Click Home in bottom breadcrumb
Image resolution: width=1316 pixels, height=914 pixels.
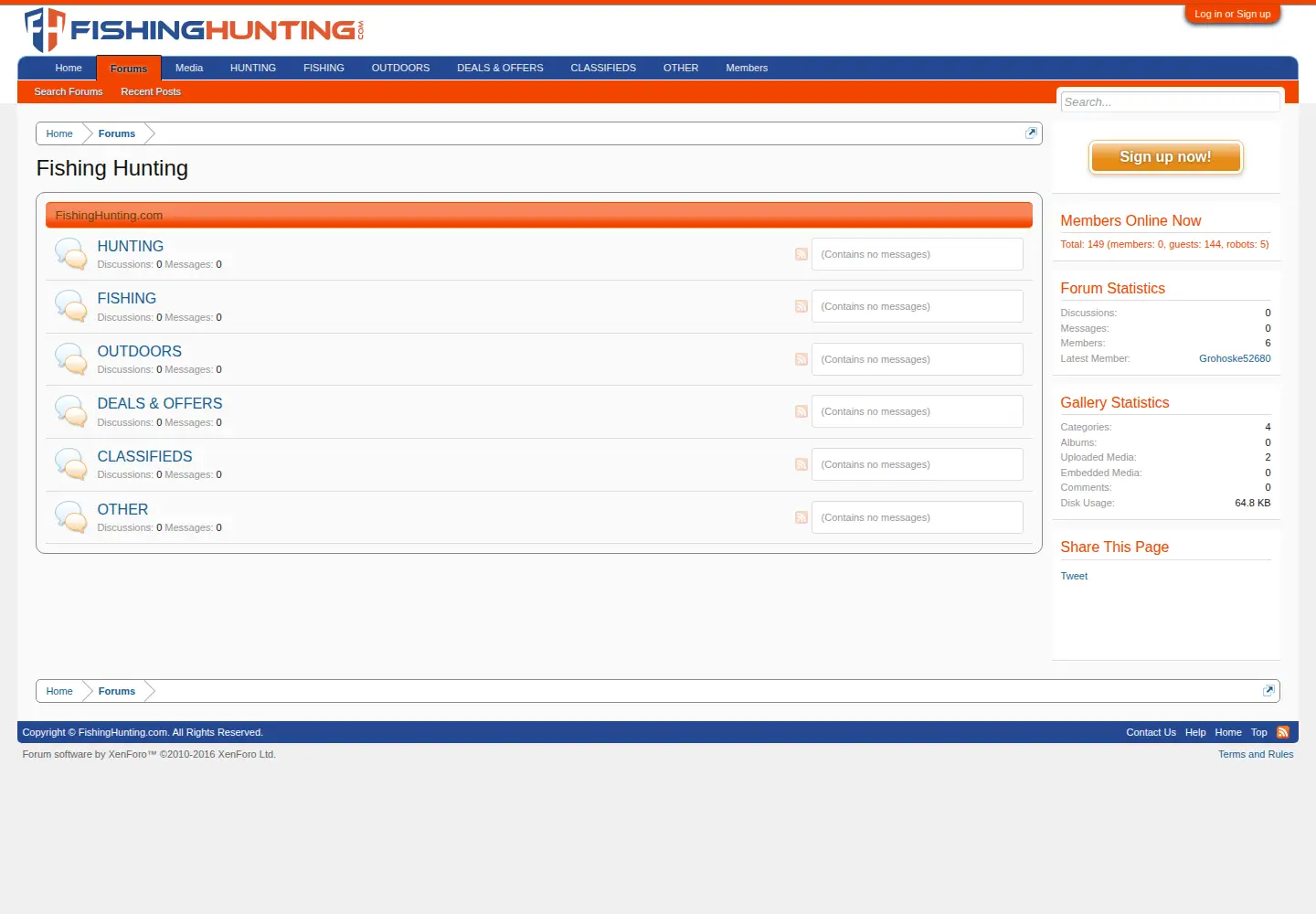click(x=59, y=691)
